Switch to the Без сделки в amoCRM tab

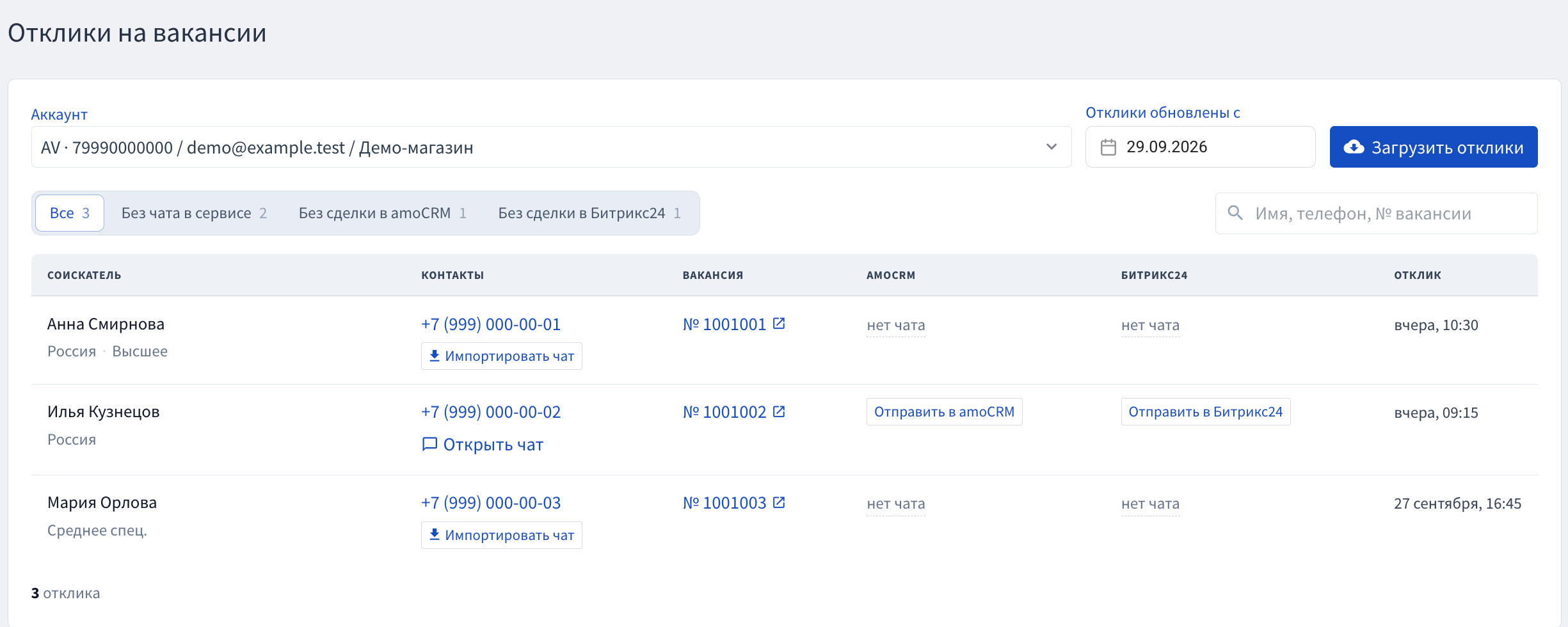click(382, 213)
